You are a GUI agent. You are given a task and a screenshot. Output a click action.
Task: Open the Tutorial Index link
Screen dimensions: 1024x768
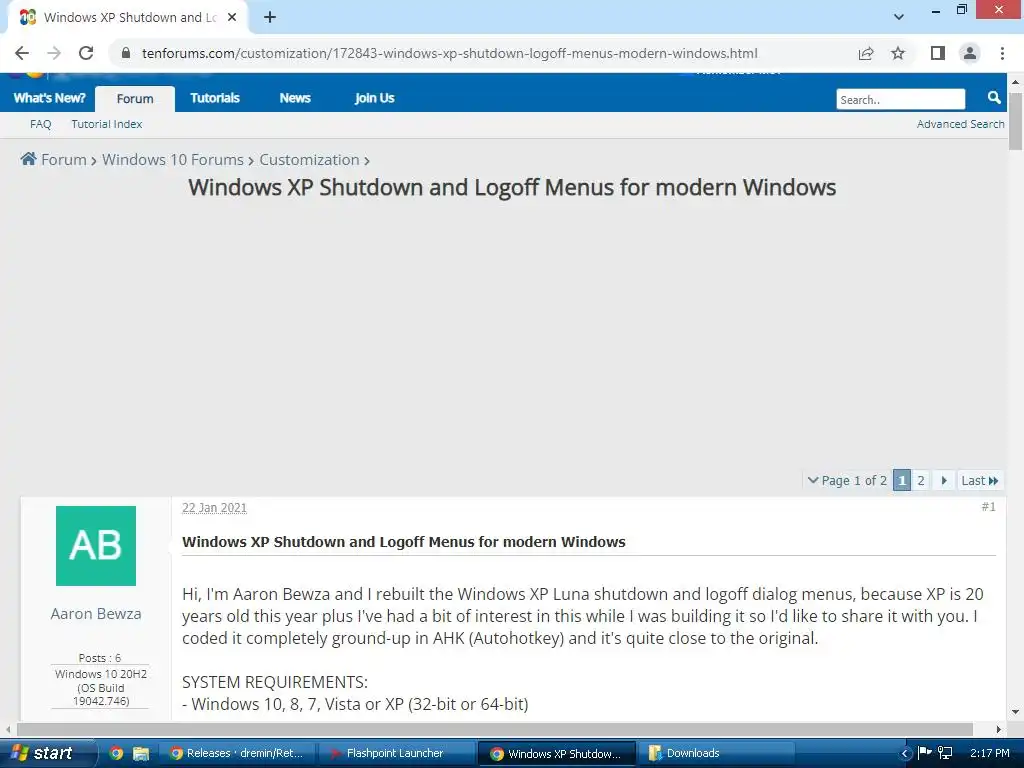pyautogui.click(x=106, y=124)
